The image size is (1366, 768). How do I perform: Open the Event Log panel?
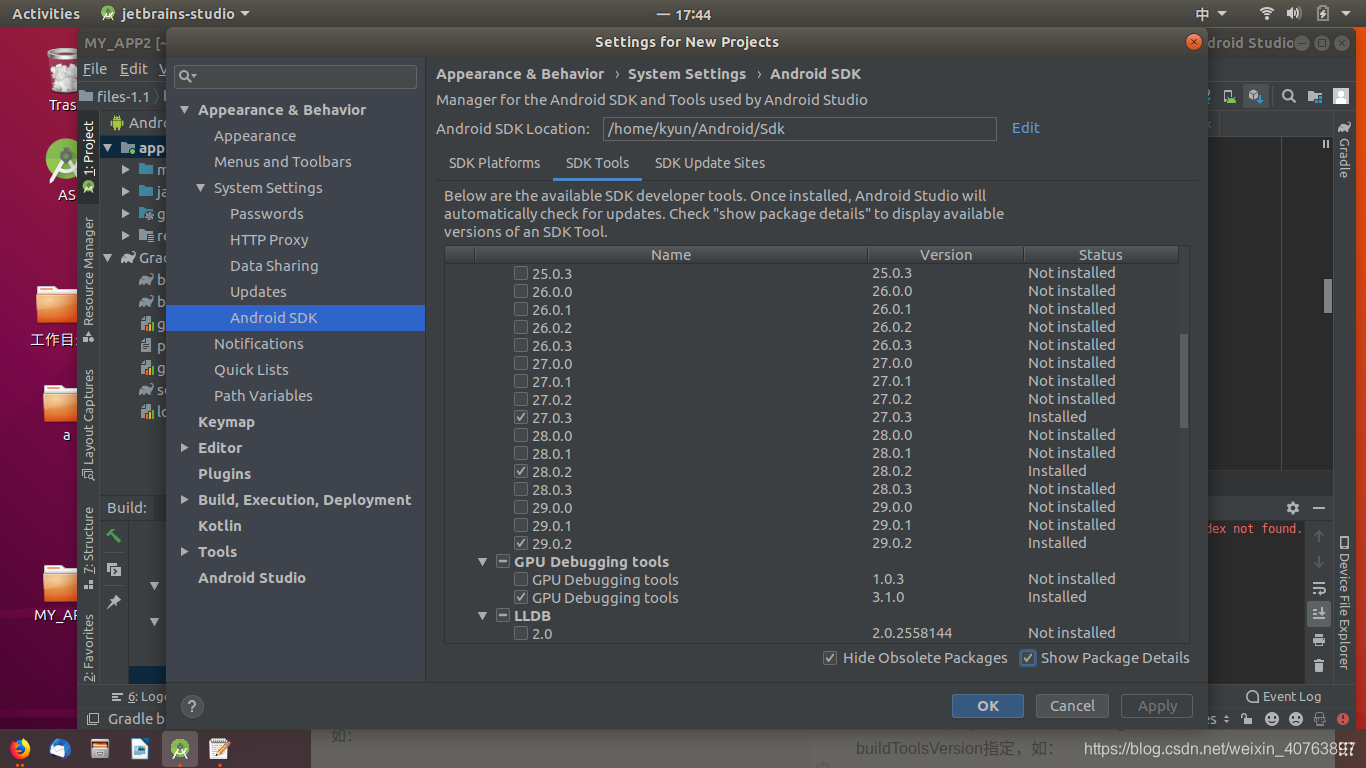coord(1284,696)
